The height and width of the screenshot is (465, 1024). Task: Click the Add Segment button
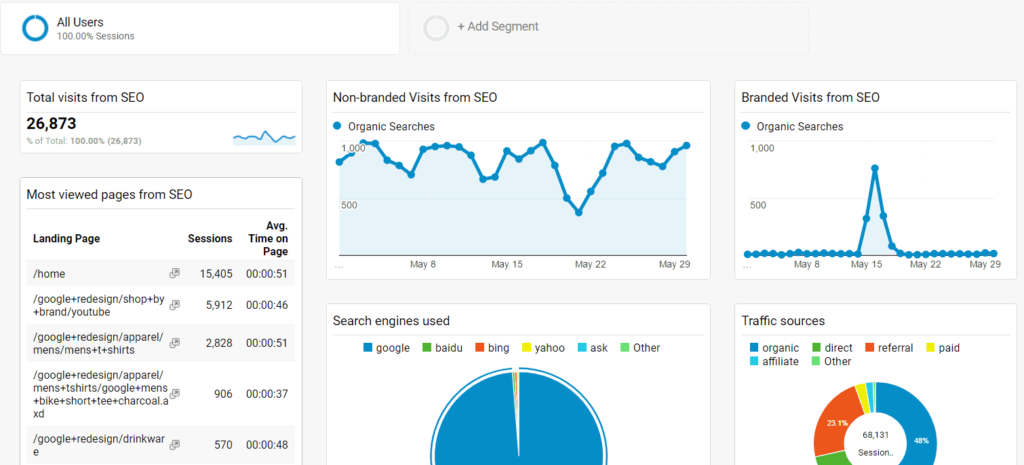497,27
